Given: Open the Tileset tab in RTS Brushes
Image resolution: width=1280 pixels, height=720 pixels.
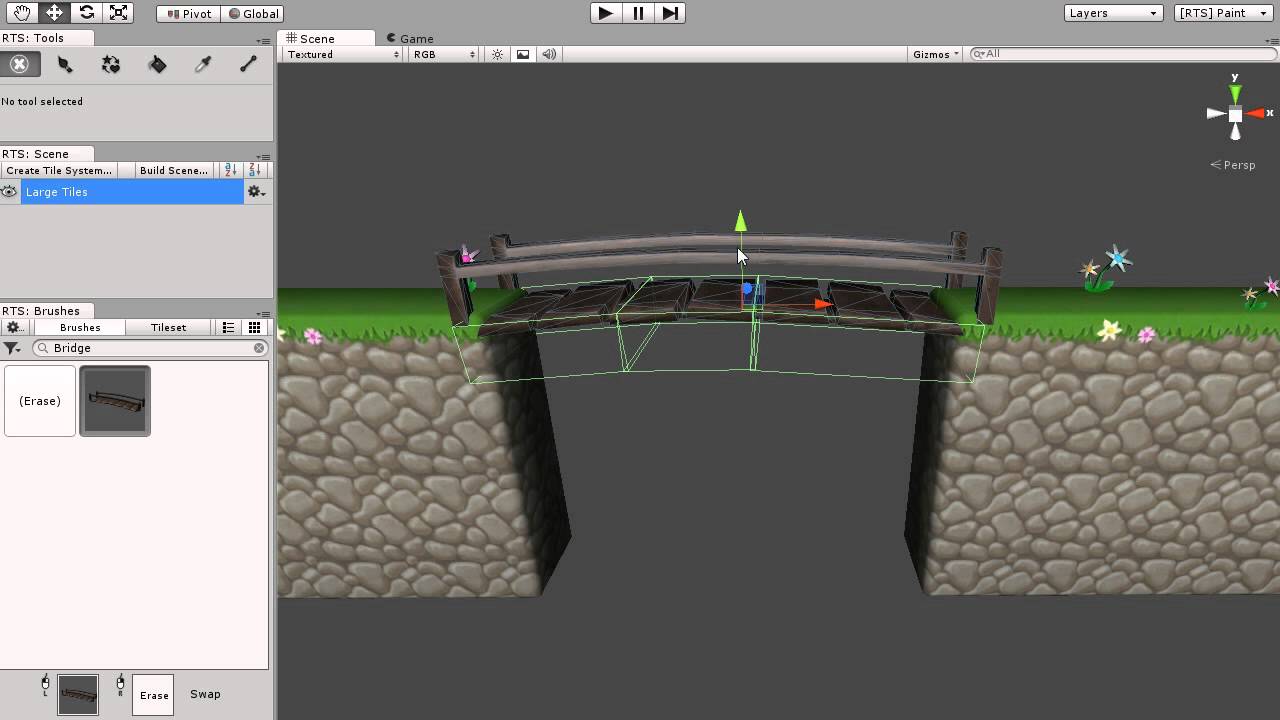Looking at the screenshot, I should click(168, 327).
